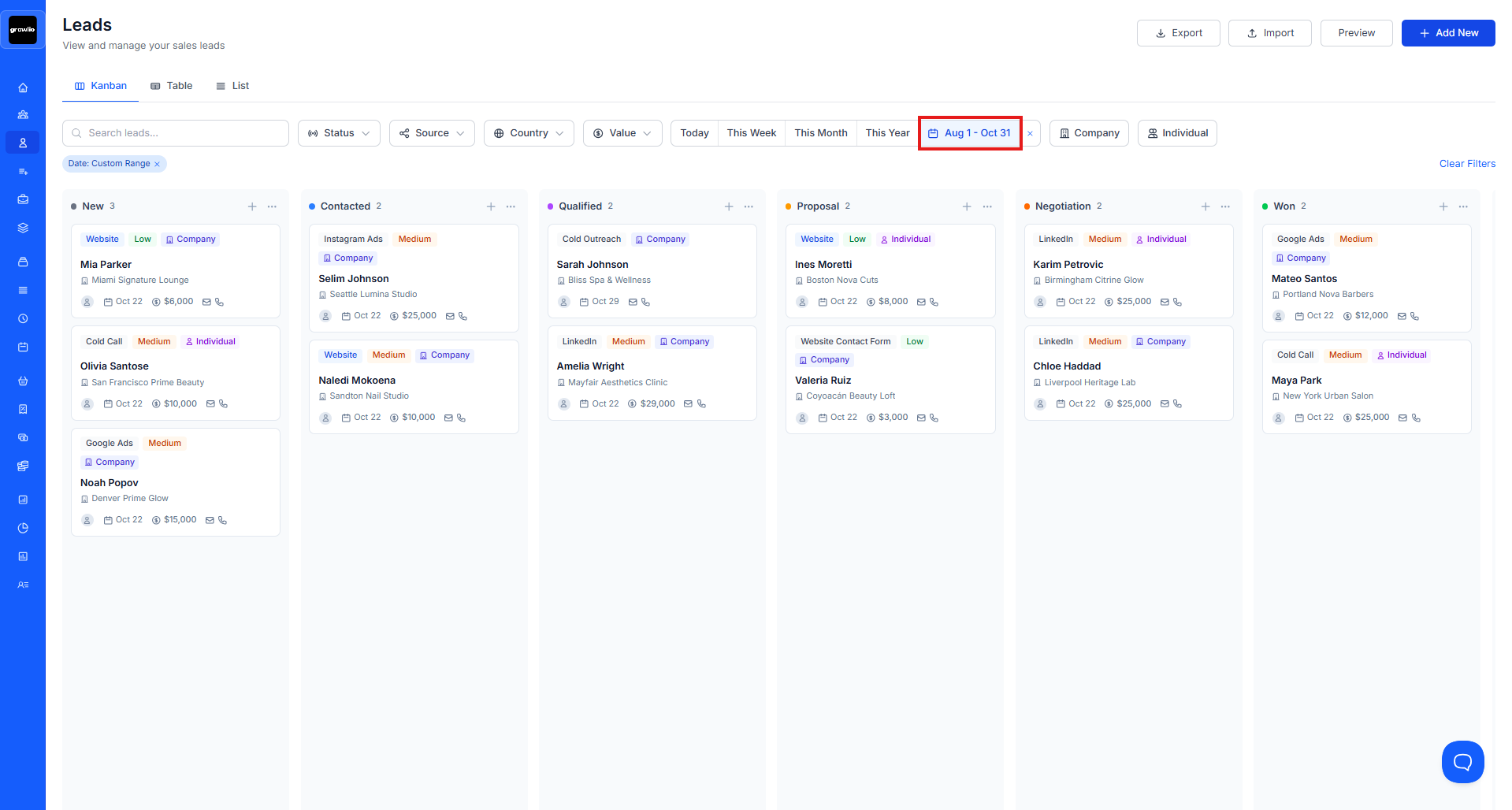Open the calendar icon in sidebar
The image size is (1512, 810).
coord(23,347)
